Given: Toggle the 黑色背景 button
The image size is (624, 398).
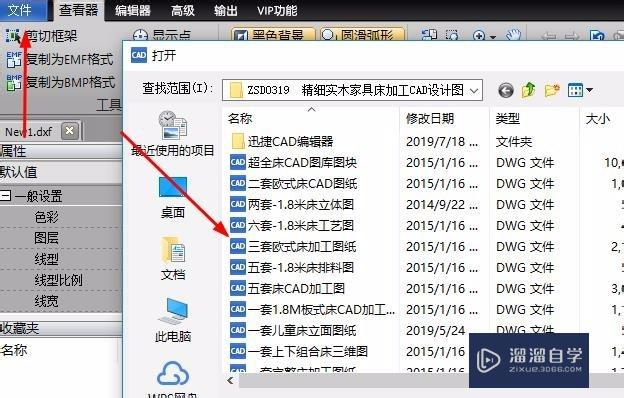Looking at the screenshot, I should (273, 35).
